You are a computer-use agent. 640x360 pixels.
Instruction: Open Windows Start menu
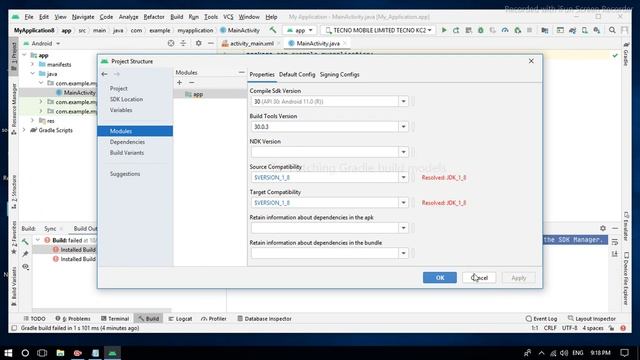pyautogui.click(x=8, y=353)
